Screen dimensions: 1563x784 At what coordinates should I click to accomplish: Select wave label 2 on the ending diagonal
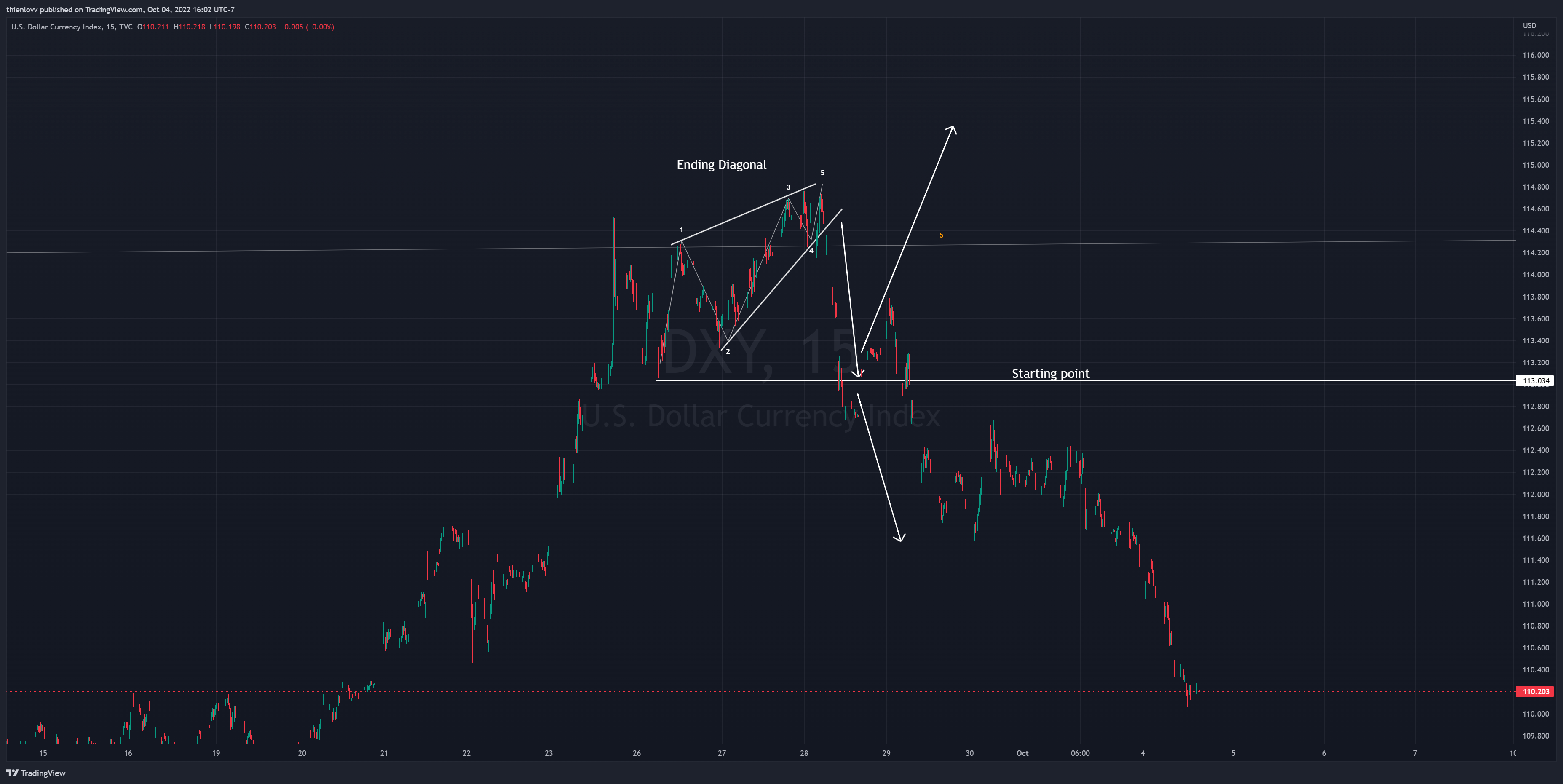728,351
